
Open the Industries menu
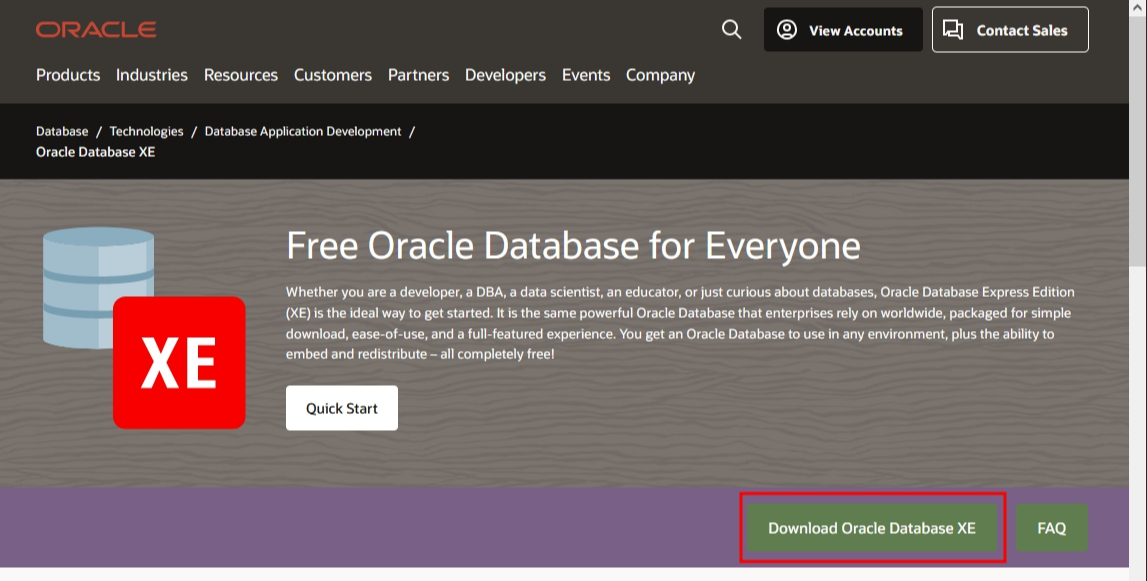(151, 75)
